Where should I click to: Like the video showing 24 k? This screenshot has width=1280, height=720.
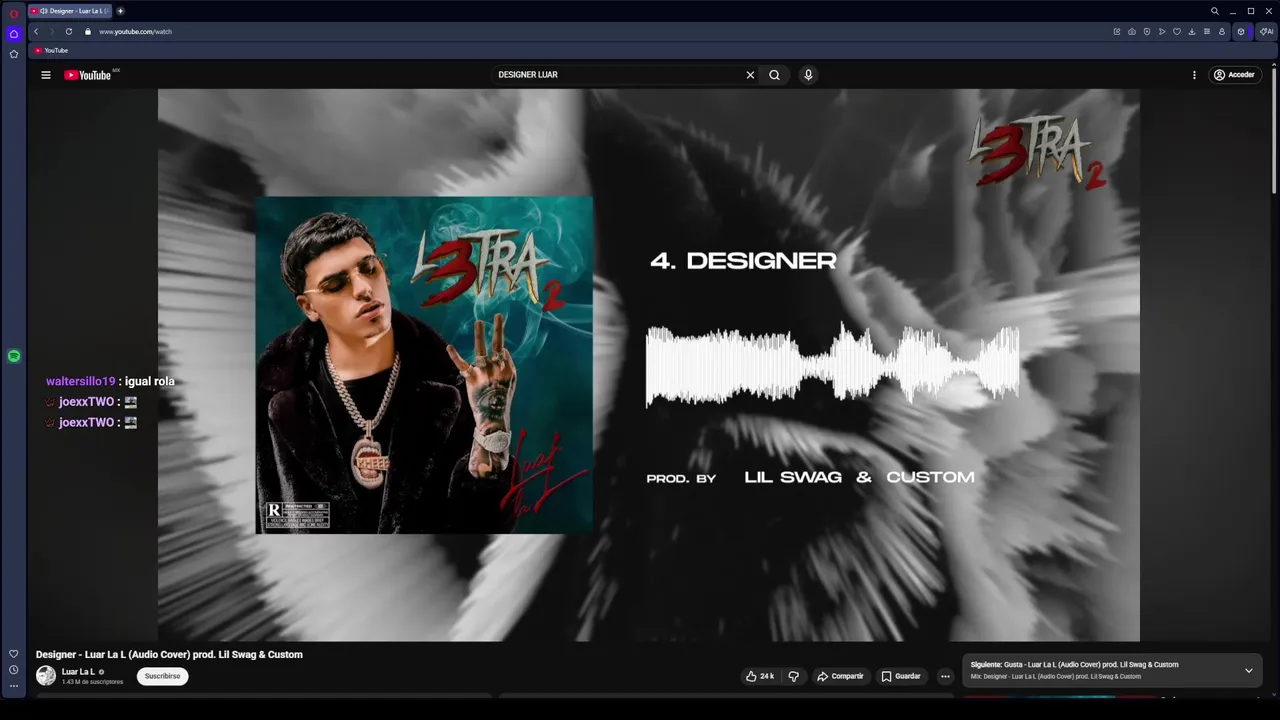pyautogui.click(x=760, y=676)
